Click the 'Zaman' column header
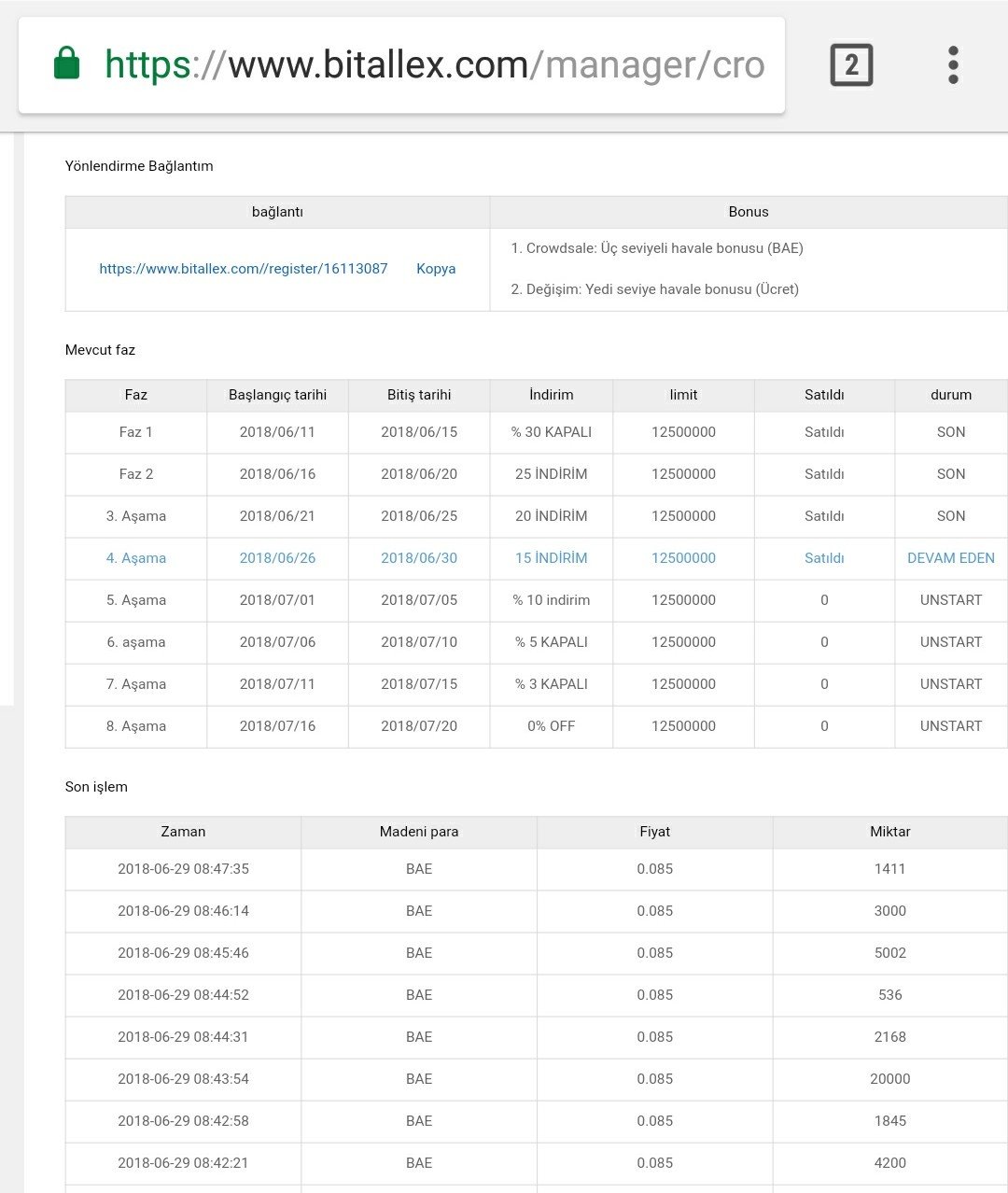 (x=183, y=832)
